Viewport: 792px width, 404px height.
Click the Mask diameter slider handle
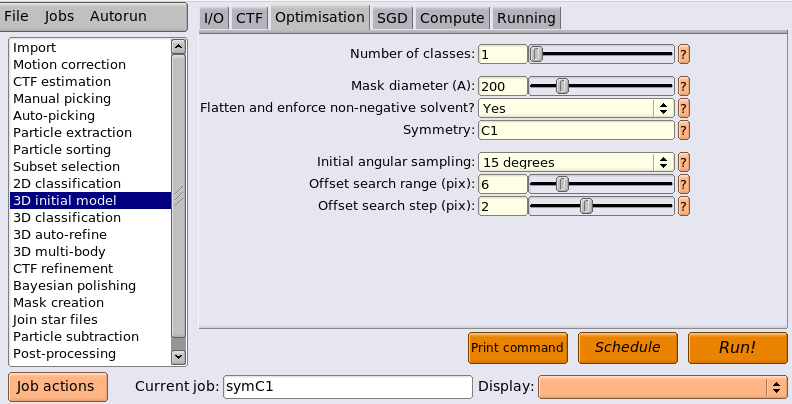pos(562,86)
